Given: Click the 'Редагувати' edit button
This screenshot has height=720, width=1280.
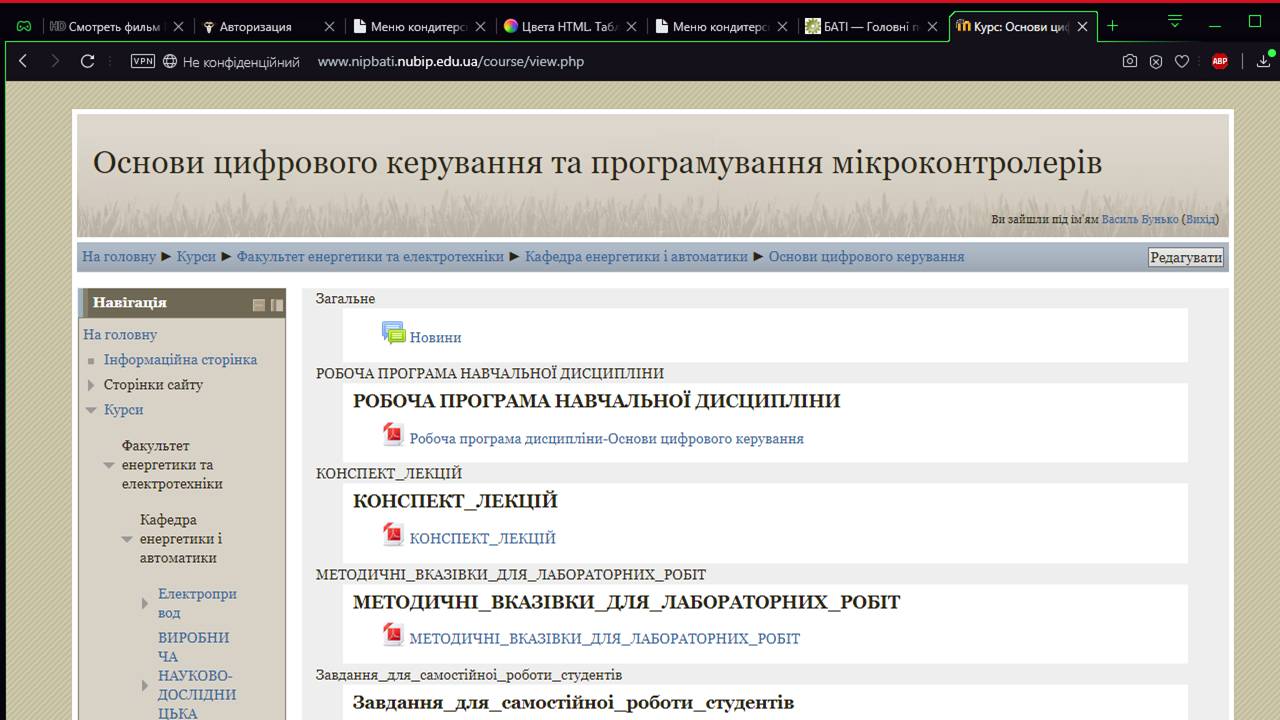Looking at the screenshot, I should point(1186,257).
